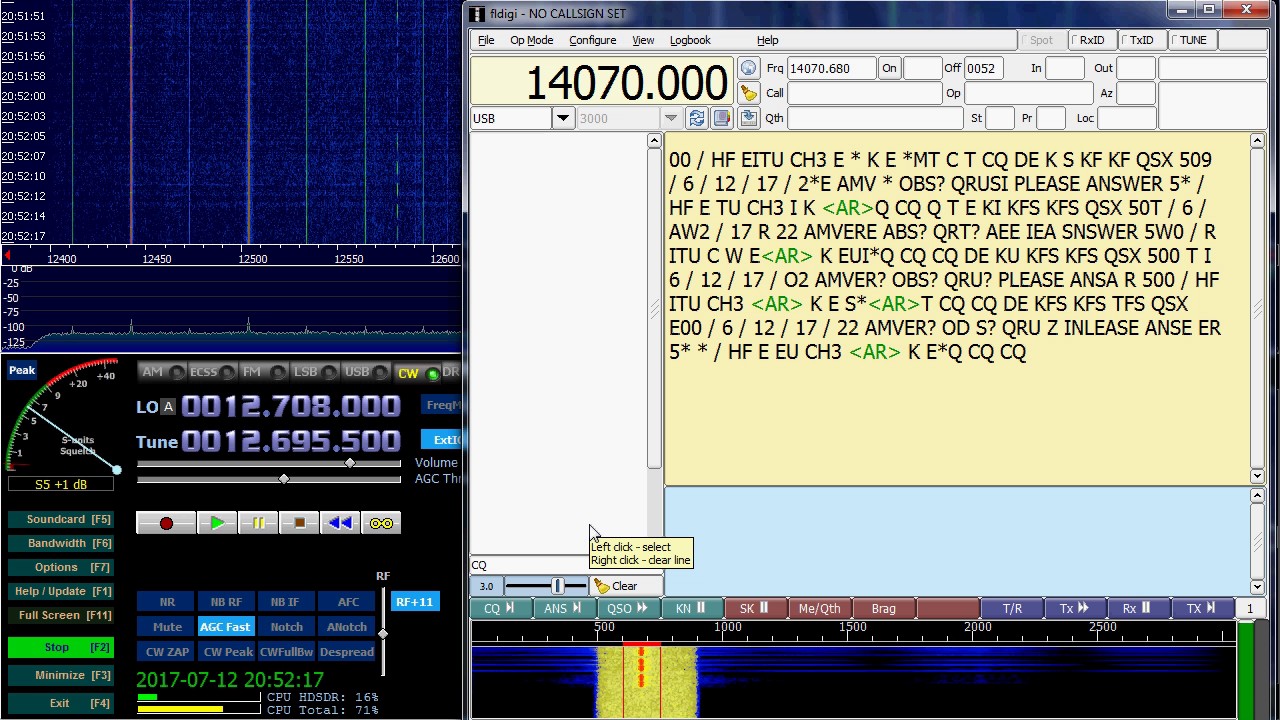Open the Logbook menu
This screenshot has height=720, width=1280.
coord(690,40)
